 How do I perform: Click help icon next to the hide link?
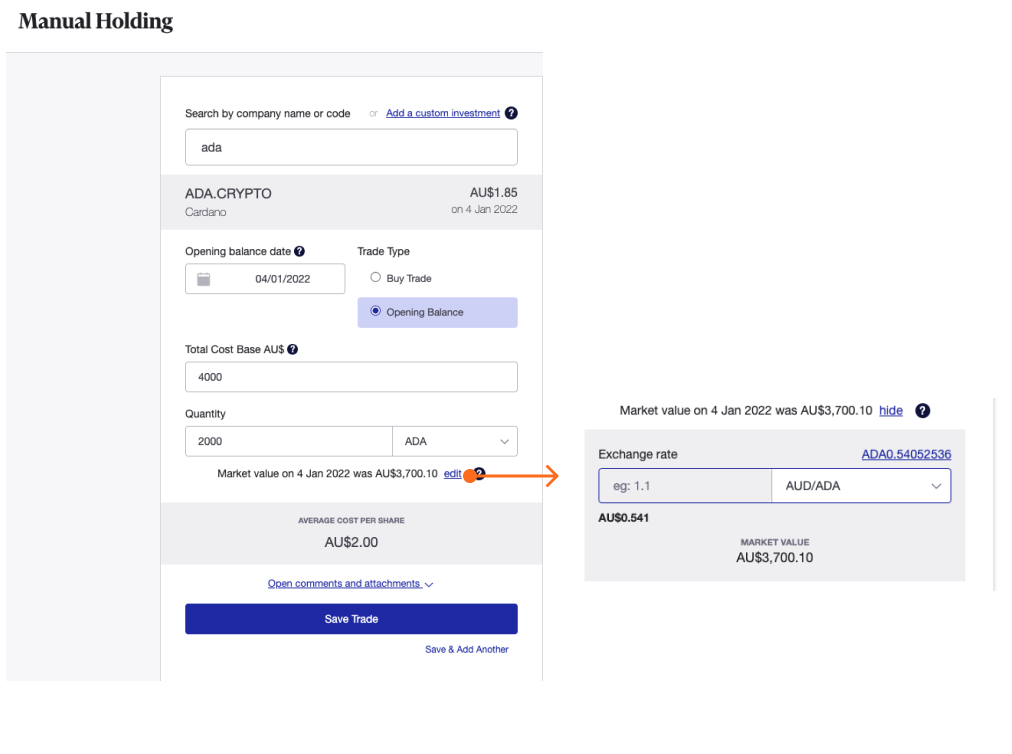click(923, 411)
